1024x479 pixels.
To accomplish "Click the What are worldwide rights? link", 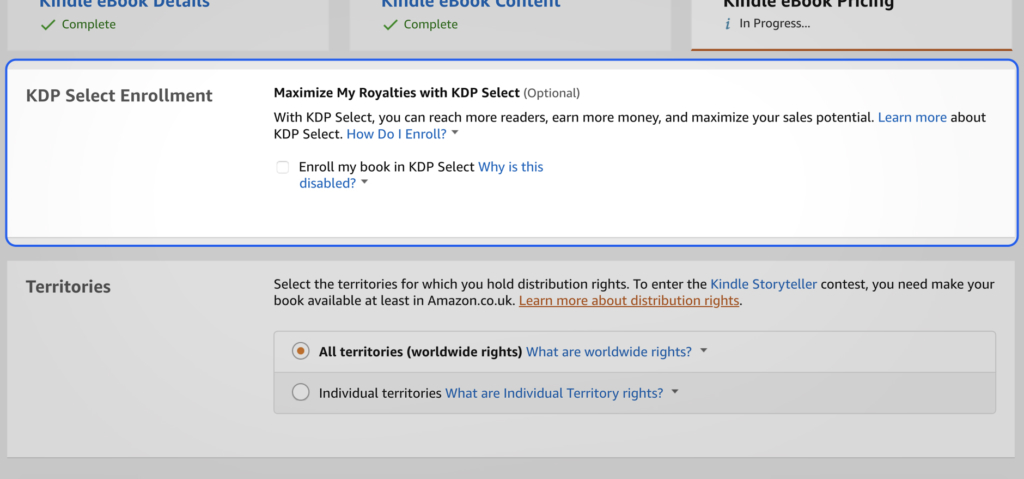I will [609, 351].
